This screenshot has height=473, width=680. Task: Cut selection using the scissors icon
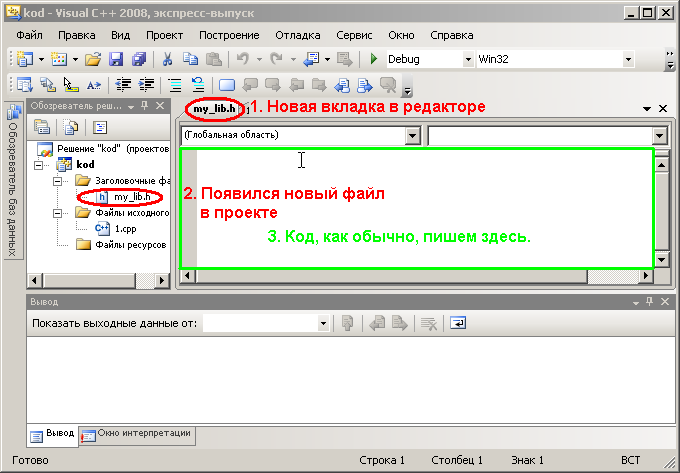click(x=167, y=59)
